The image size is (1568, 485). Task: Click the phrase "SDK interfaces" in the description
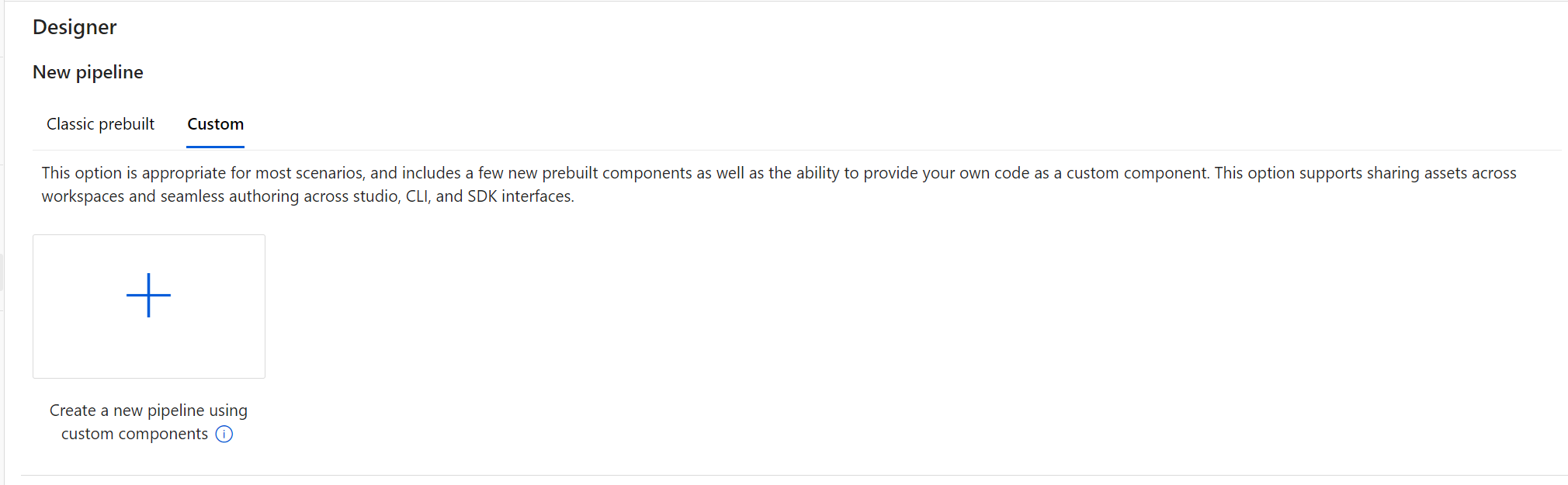(x=519, y=196)
